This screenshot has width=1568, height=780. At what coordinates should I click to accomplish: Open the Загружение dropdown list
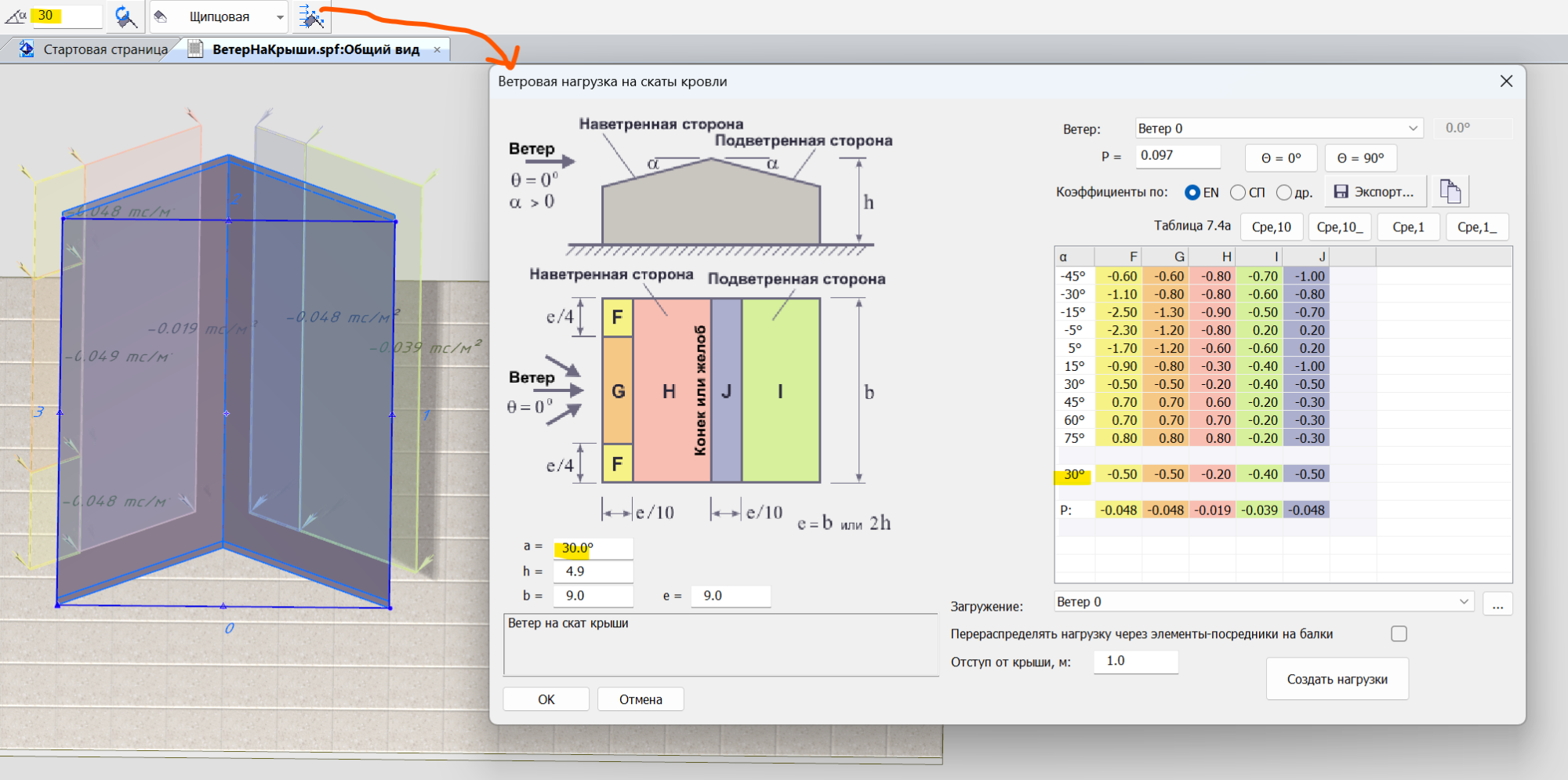click(1463, 602)
